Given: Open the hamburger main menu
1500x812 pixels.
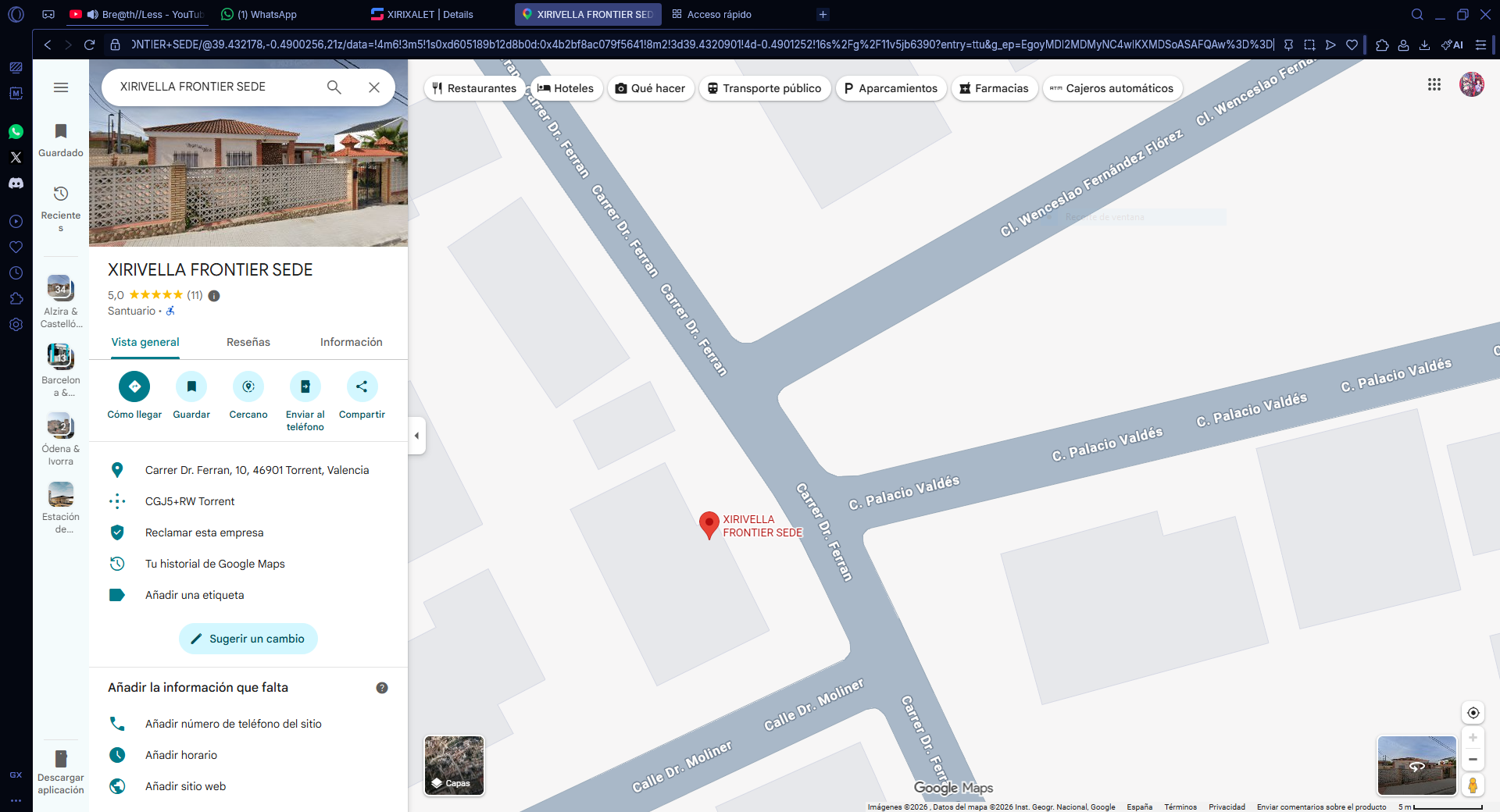Looking at the screenshot, I should coord(61,87).
